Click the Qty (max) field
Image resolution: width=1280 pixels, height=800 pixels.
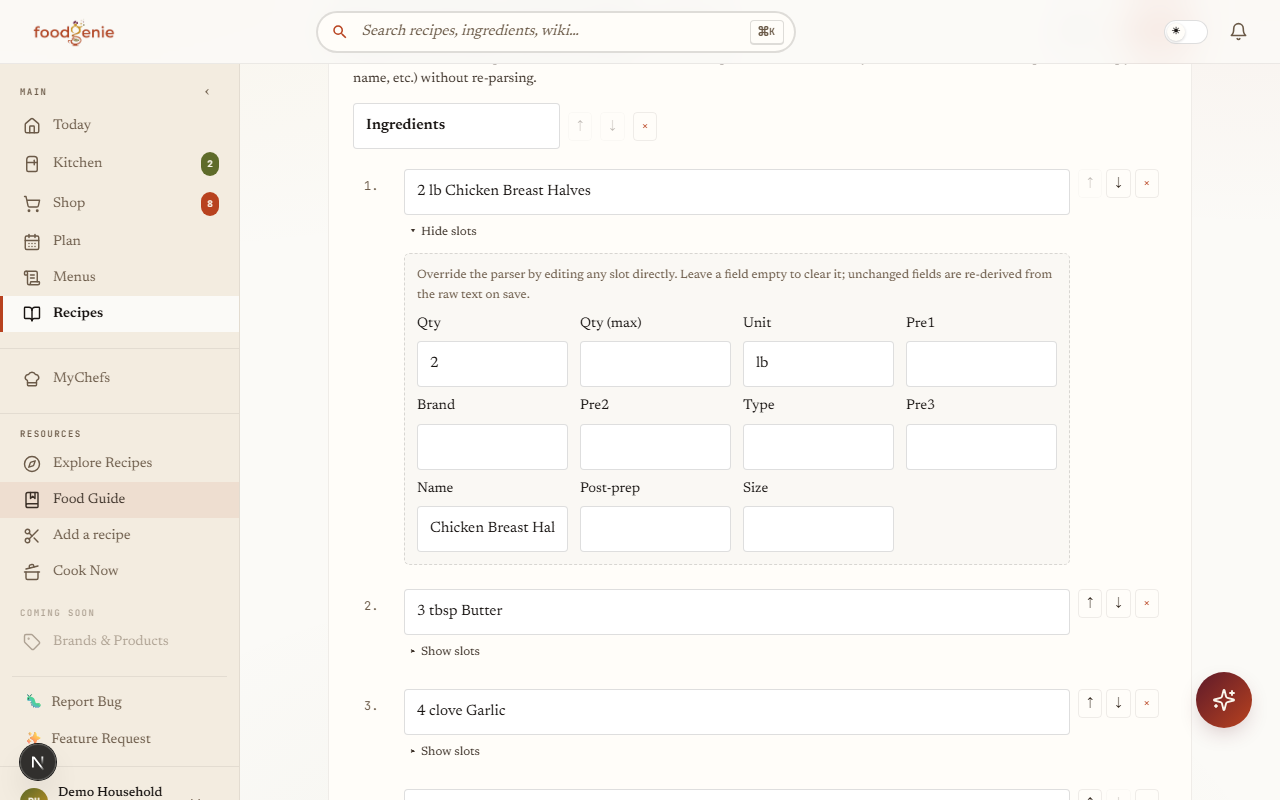tap(655, 364)
